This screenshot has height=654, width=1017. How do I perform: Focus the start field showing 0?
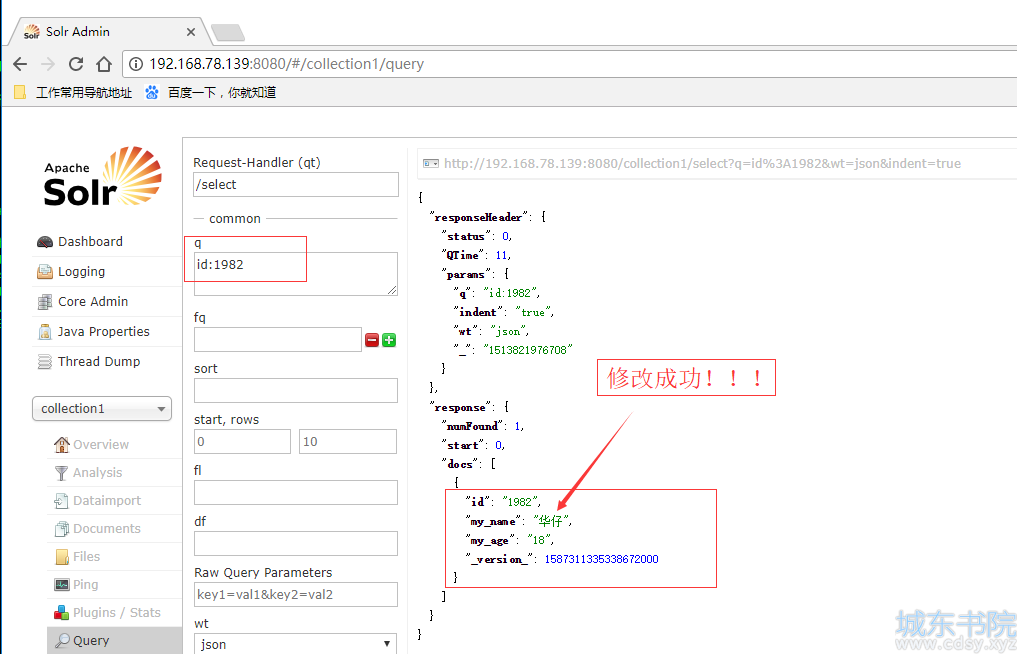242,441
